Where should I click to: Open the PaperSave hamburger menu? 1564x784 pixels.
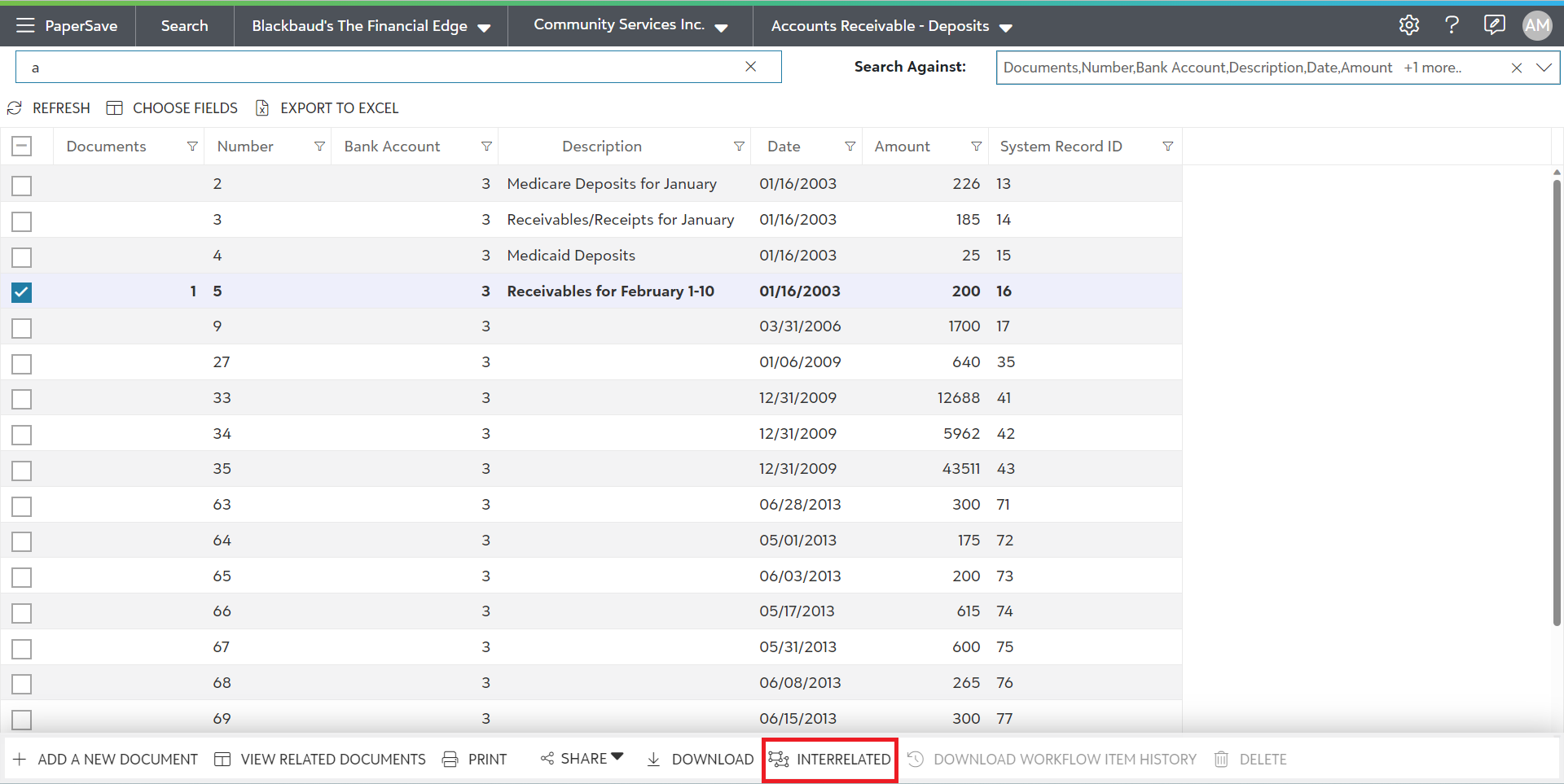coord(25,25)
